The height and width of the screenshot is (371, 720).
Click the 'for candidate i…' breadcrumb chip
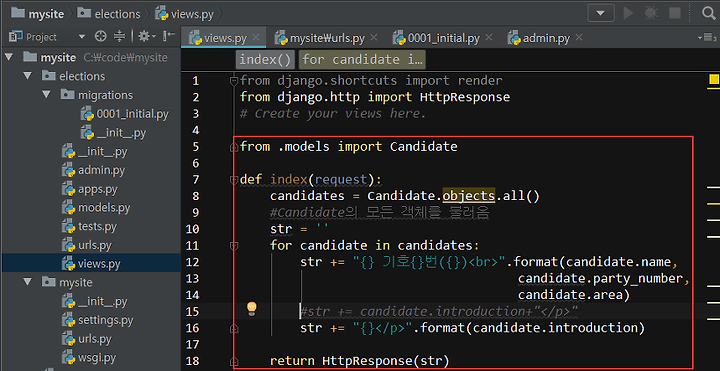coord(362,60)
